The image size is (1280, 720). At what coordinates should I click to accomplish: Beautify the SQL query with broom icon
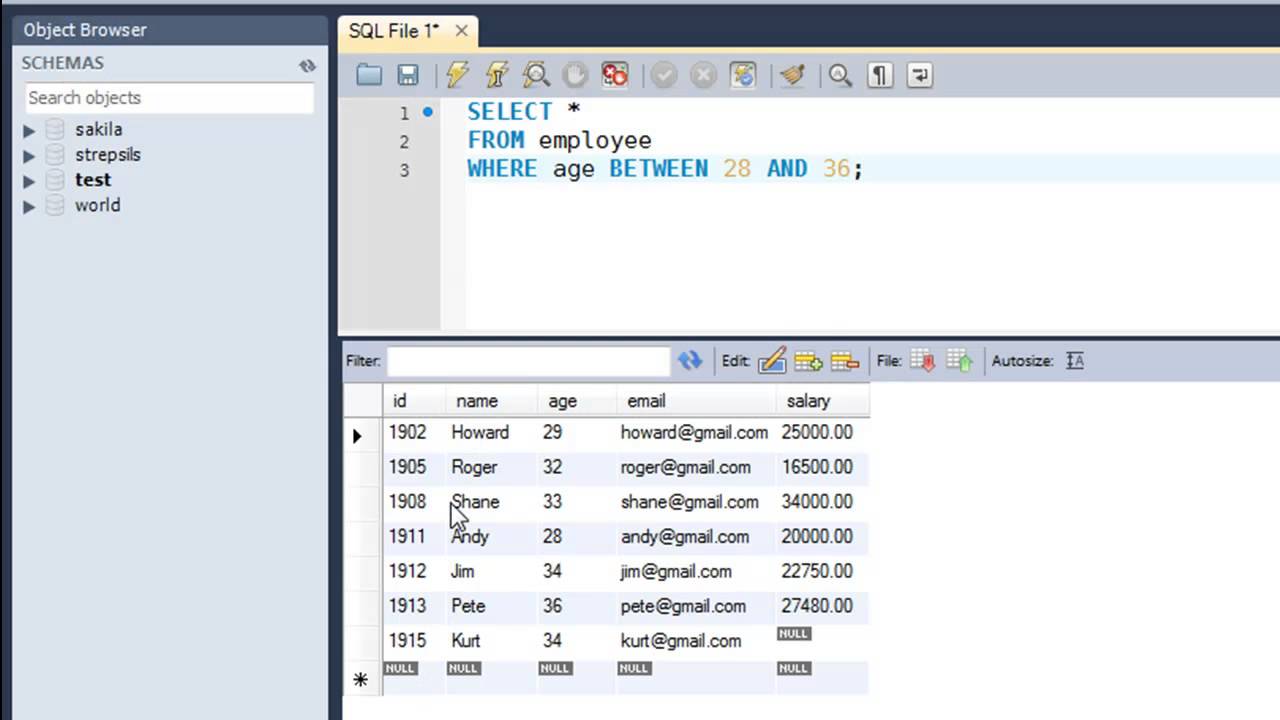(x=792, y=75)
